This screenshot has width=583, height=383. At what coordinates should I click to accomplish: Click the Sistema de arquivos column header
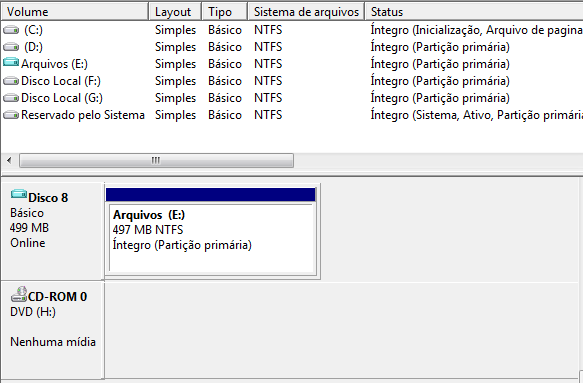click(x=306, y=12)
